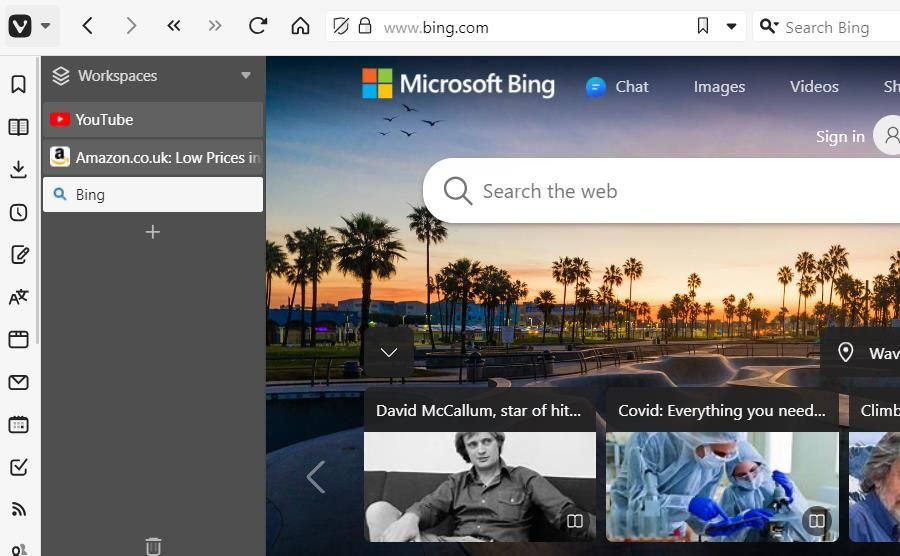The image size is (900, 556).
Task: Click the Sign in link on Bing
Action: point(840,137)
